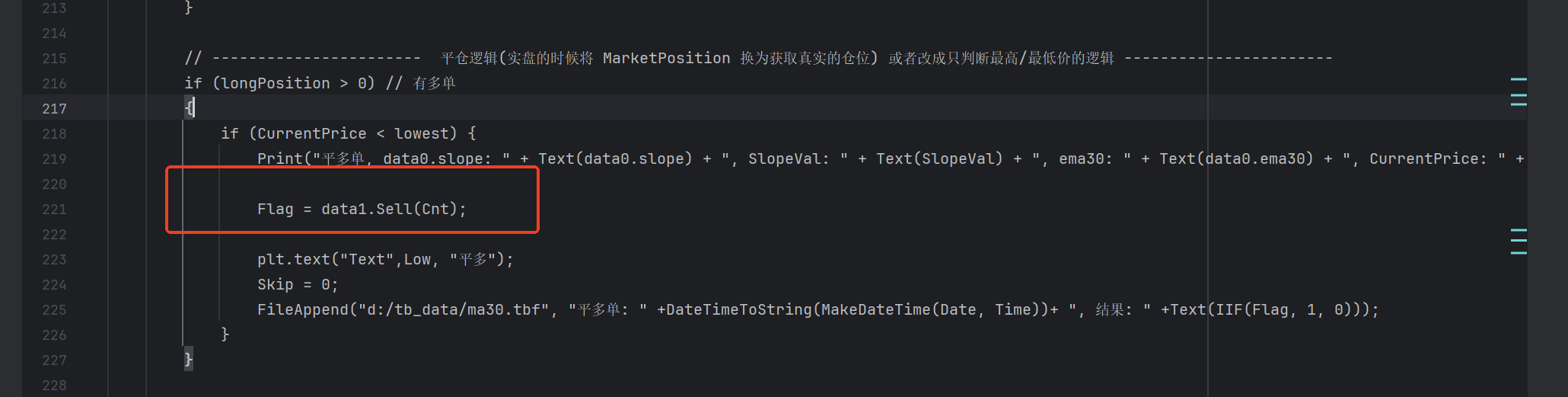Click the opening brace on line 217
Image resolution: width=1568 pixels, height=397 pixels.
188,108
